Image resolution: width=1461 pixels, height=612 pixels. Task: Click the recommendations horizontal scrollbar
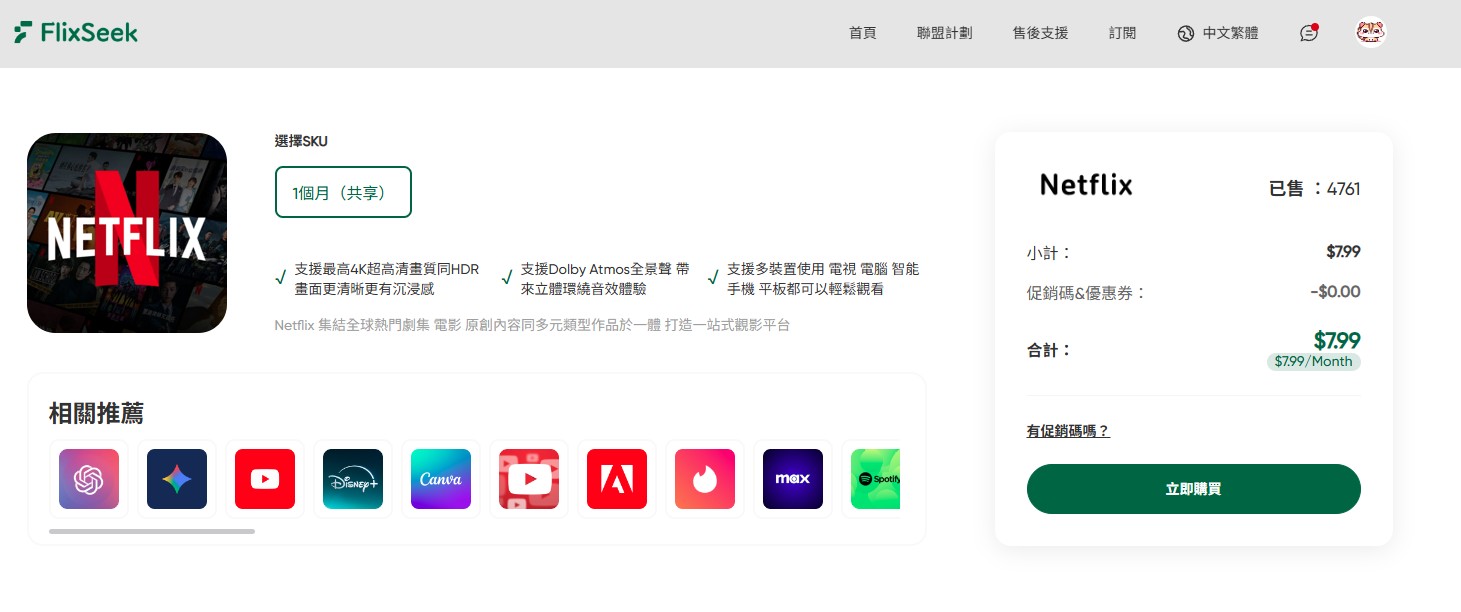click(x=152, y=531)
